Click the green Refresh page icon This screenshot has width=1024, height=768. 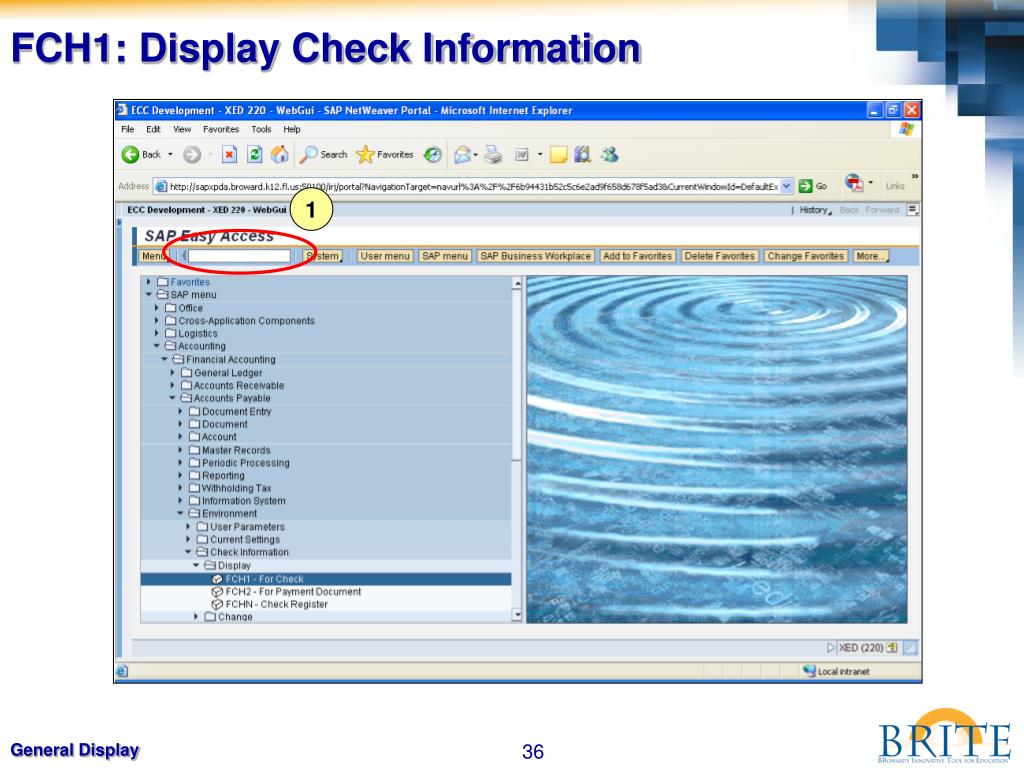pos(255,155)
